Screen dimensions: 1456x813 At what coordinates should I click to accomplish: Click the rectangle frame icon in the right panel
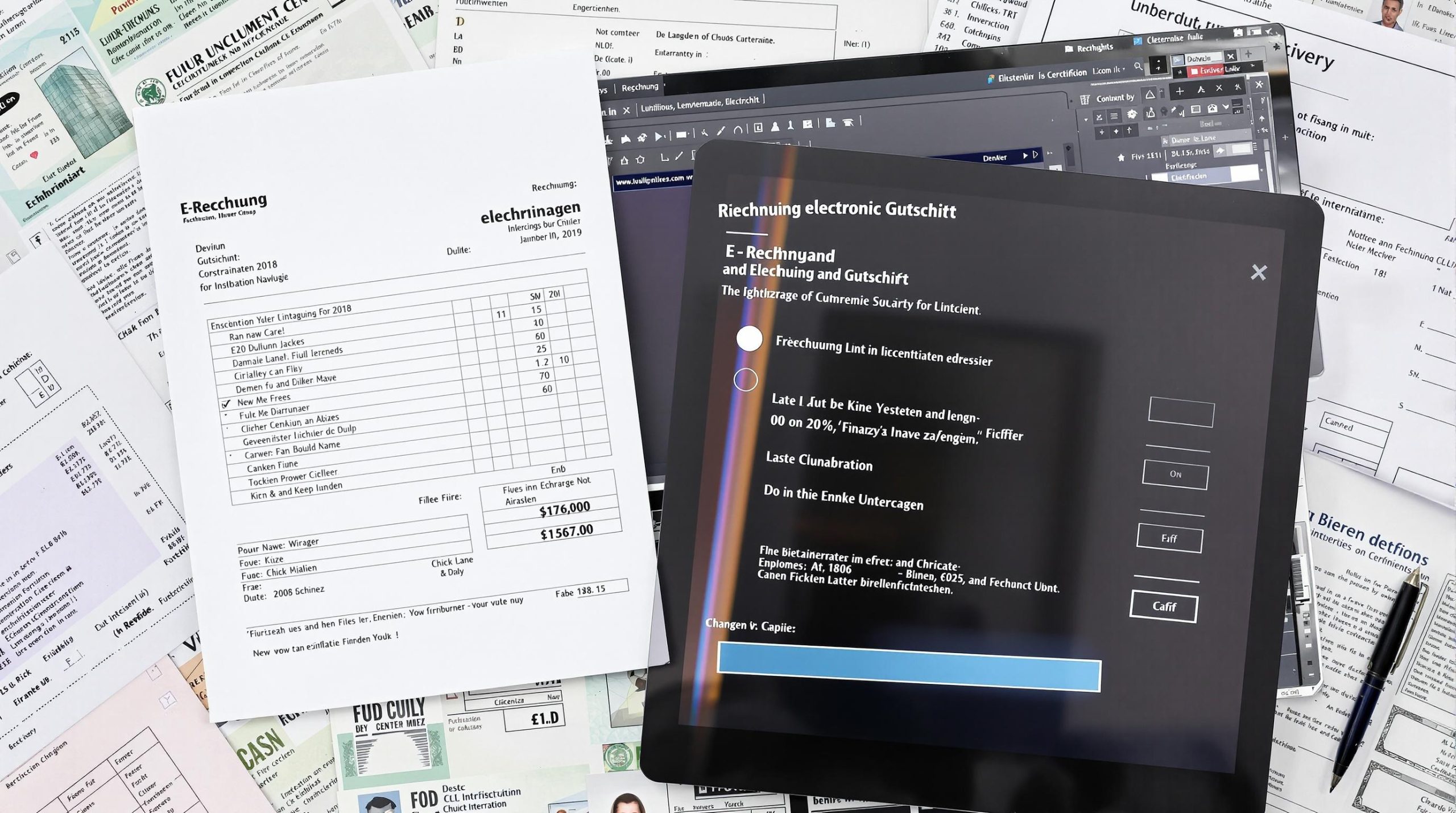[x=1196, y=109]
